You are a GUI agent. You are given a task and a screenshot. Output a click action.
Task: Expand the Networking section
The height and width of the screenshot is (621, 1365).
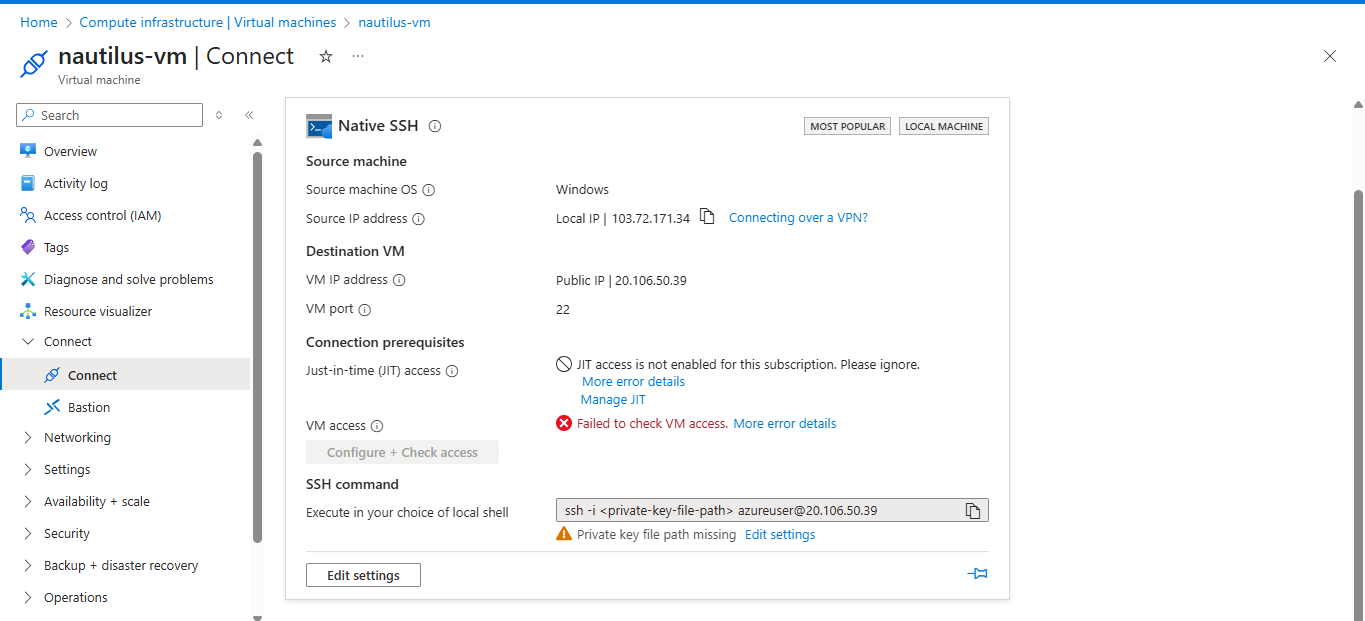(77, 437)
